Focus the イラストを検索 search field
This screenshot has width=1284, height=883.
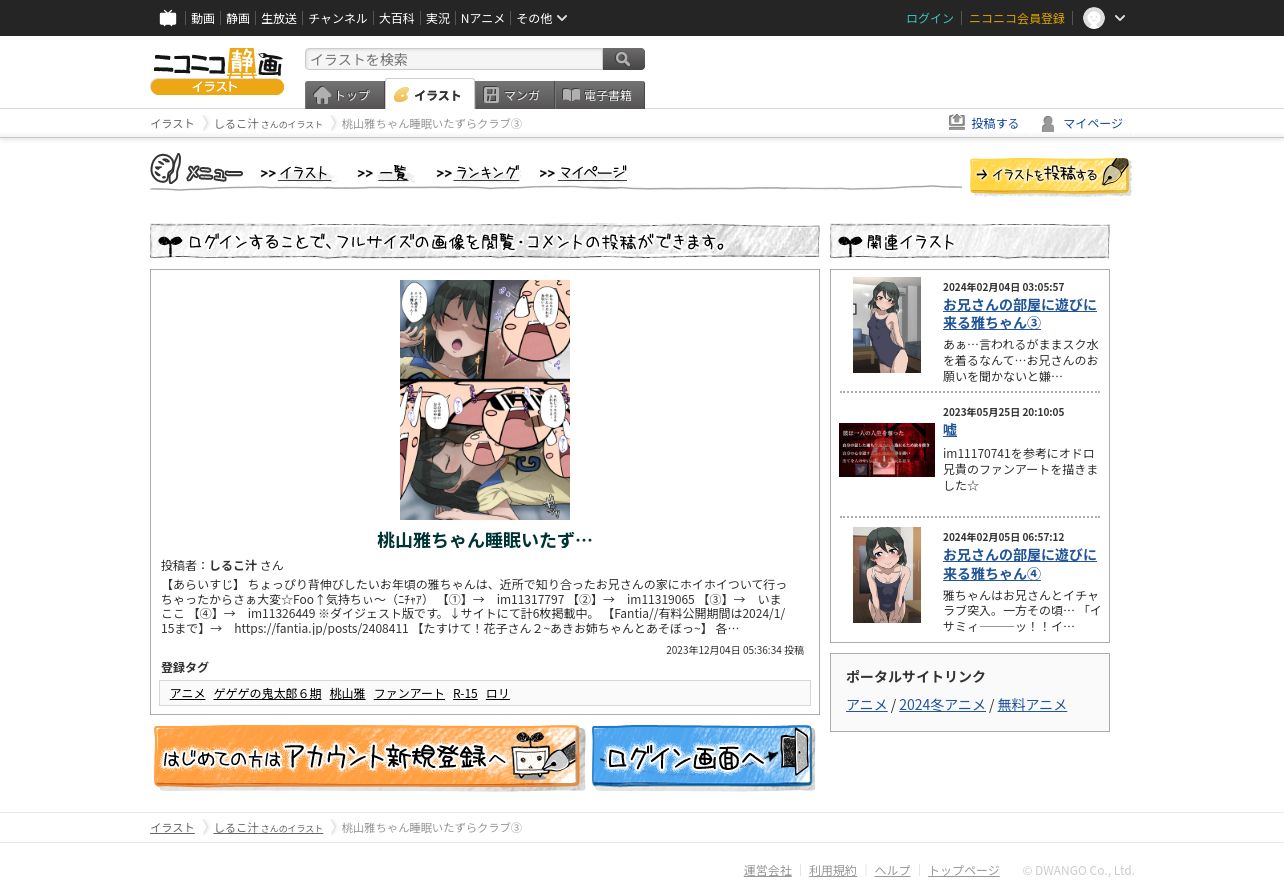[454, 59]
